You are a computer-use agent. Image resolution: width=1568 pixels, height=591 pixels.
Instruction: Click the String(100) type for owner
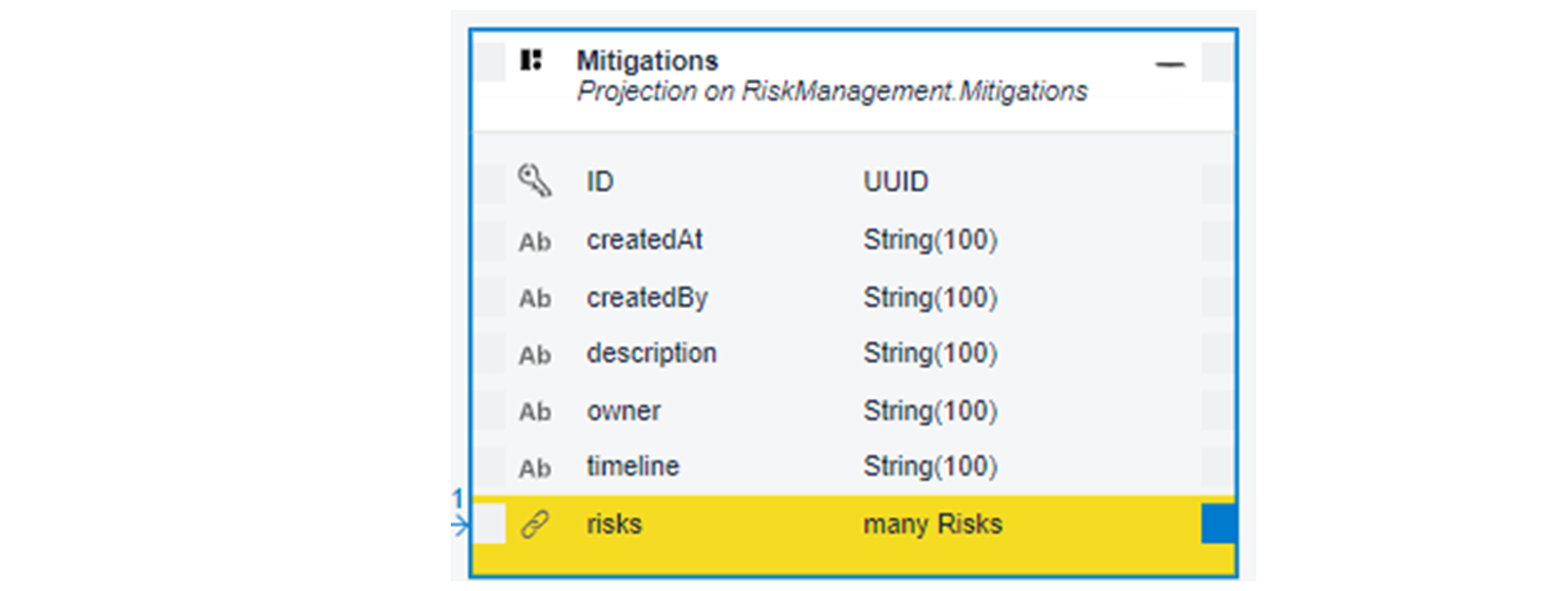(x=930, y=411)
